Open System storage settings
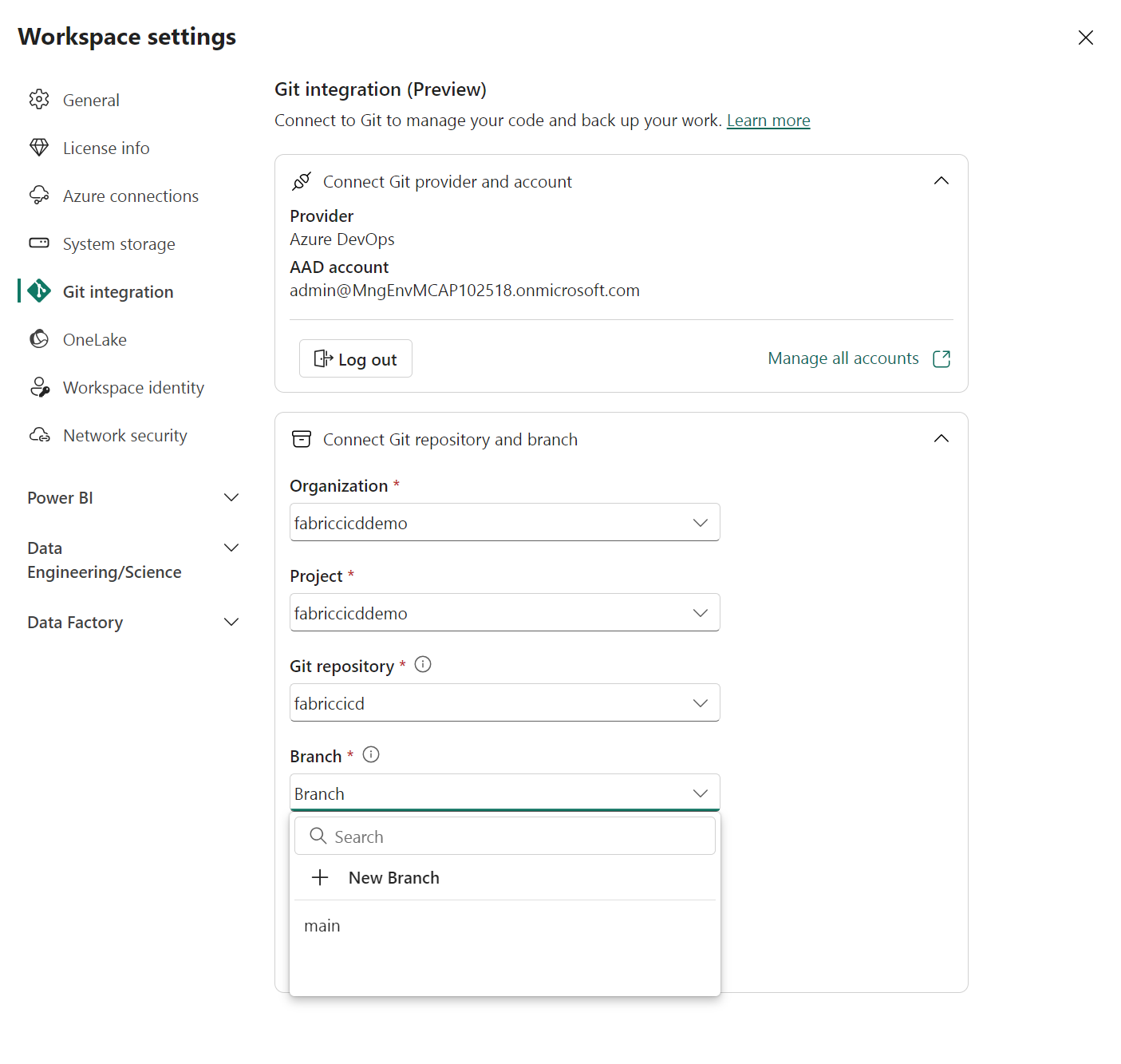Screen dimensions: 1121x1064 (x=119, y=244)
